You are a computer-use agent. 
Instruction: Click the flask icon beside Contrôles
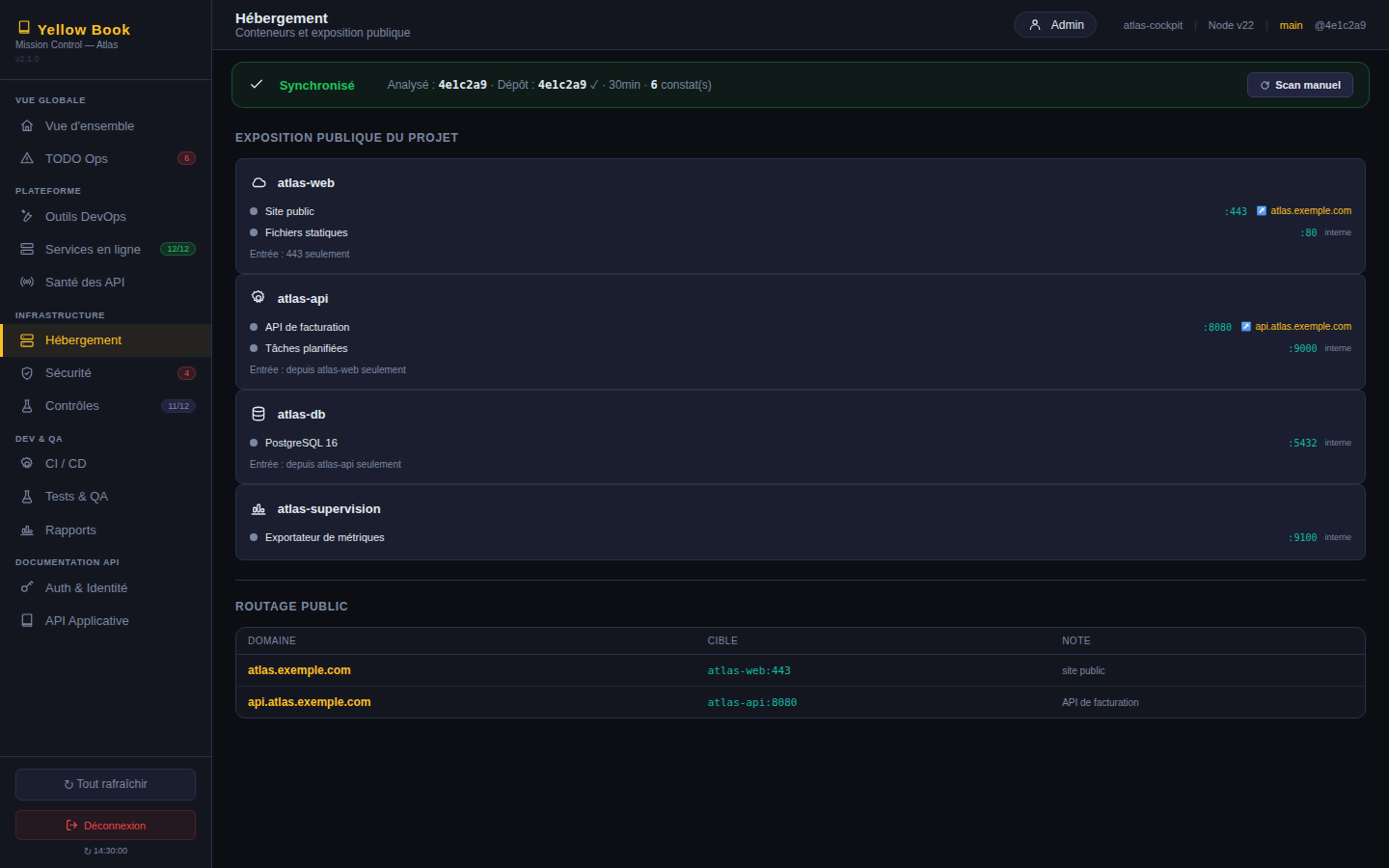pos(27,406)
